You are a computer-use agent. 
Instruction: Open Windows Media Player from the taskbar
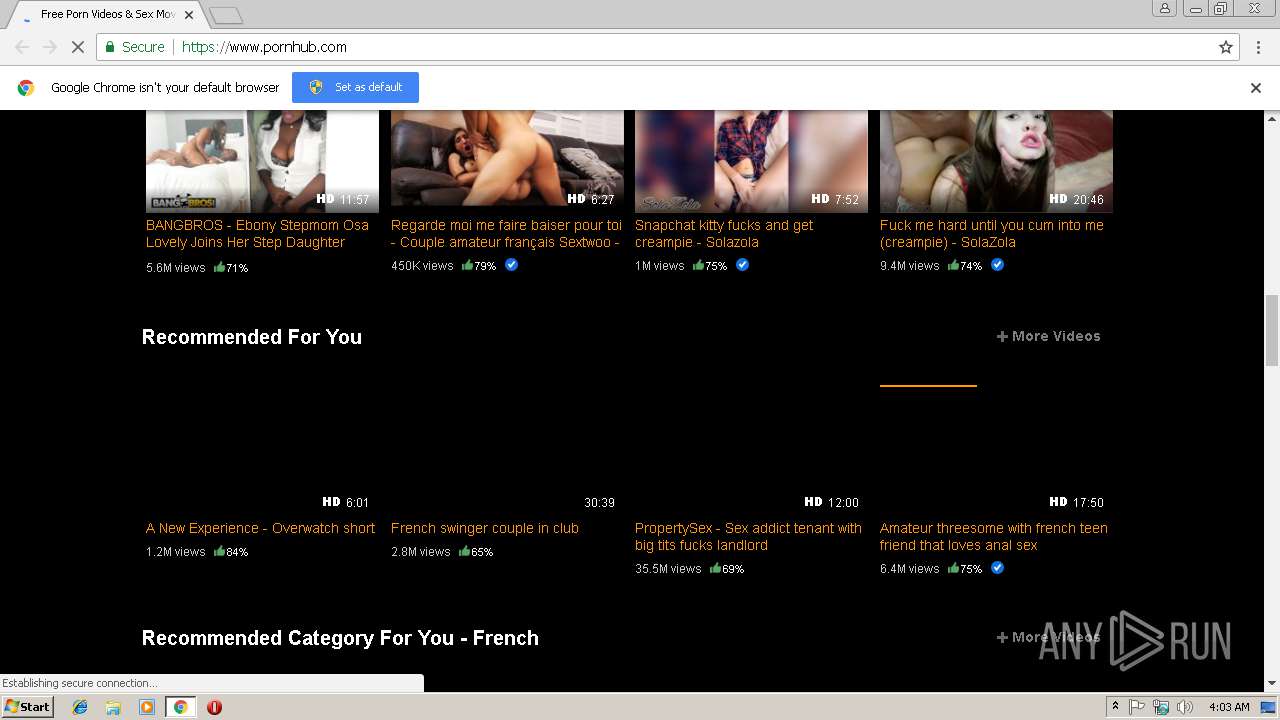click(x=147, y=707)
